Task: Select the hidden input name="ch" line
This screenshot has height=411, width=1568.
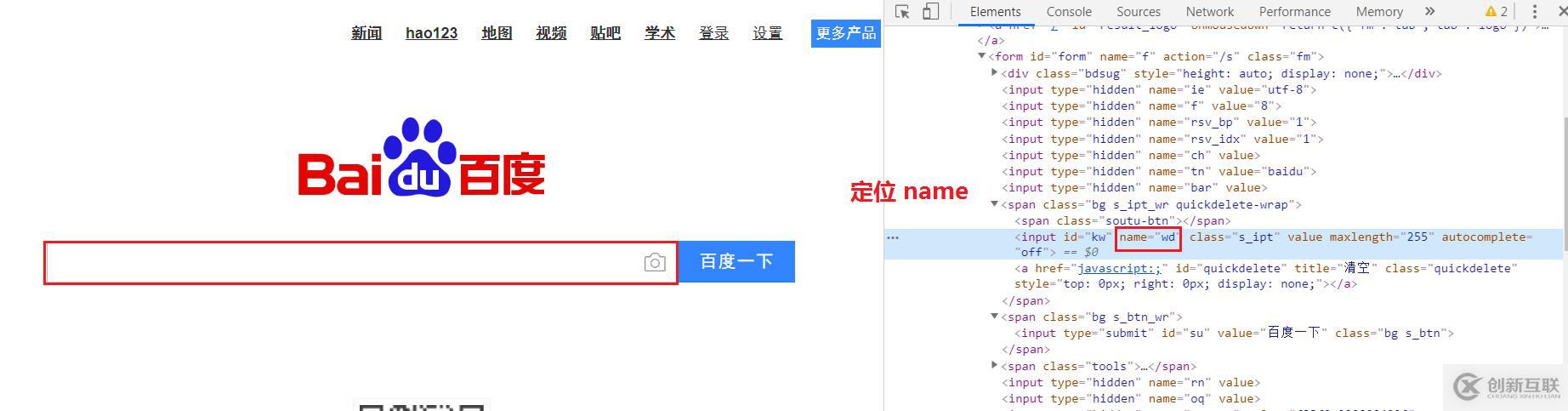Action: (1131, 155)
